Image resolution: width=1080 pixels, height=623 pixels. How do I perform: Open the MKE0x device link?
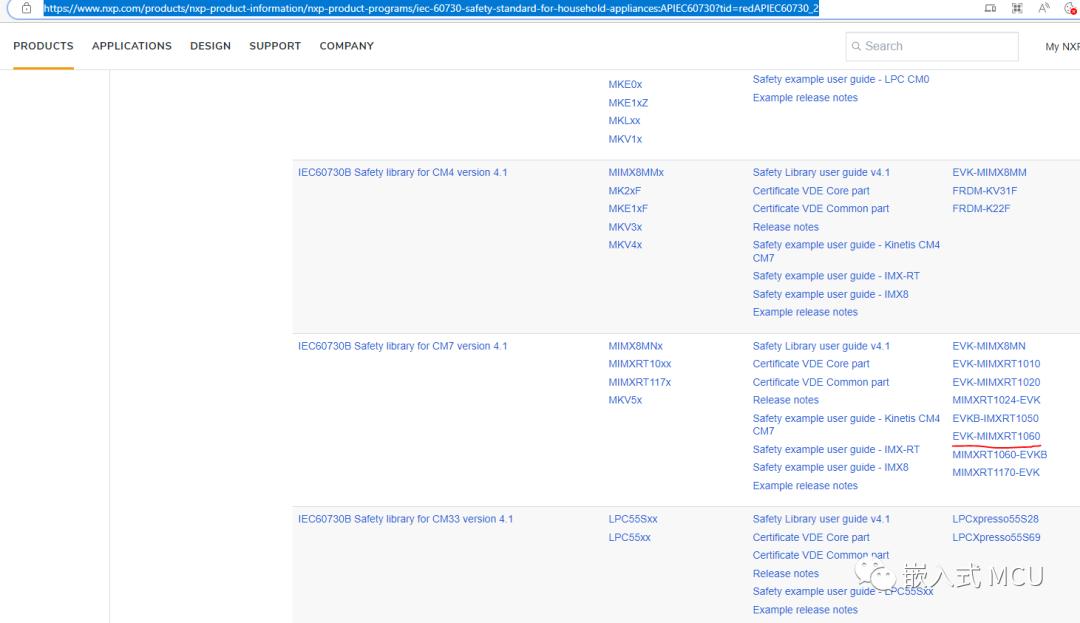[x=625, y=85]
